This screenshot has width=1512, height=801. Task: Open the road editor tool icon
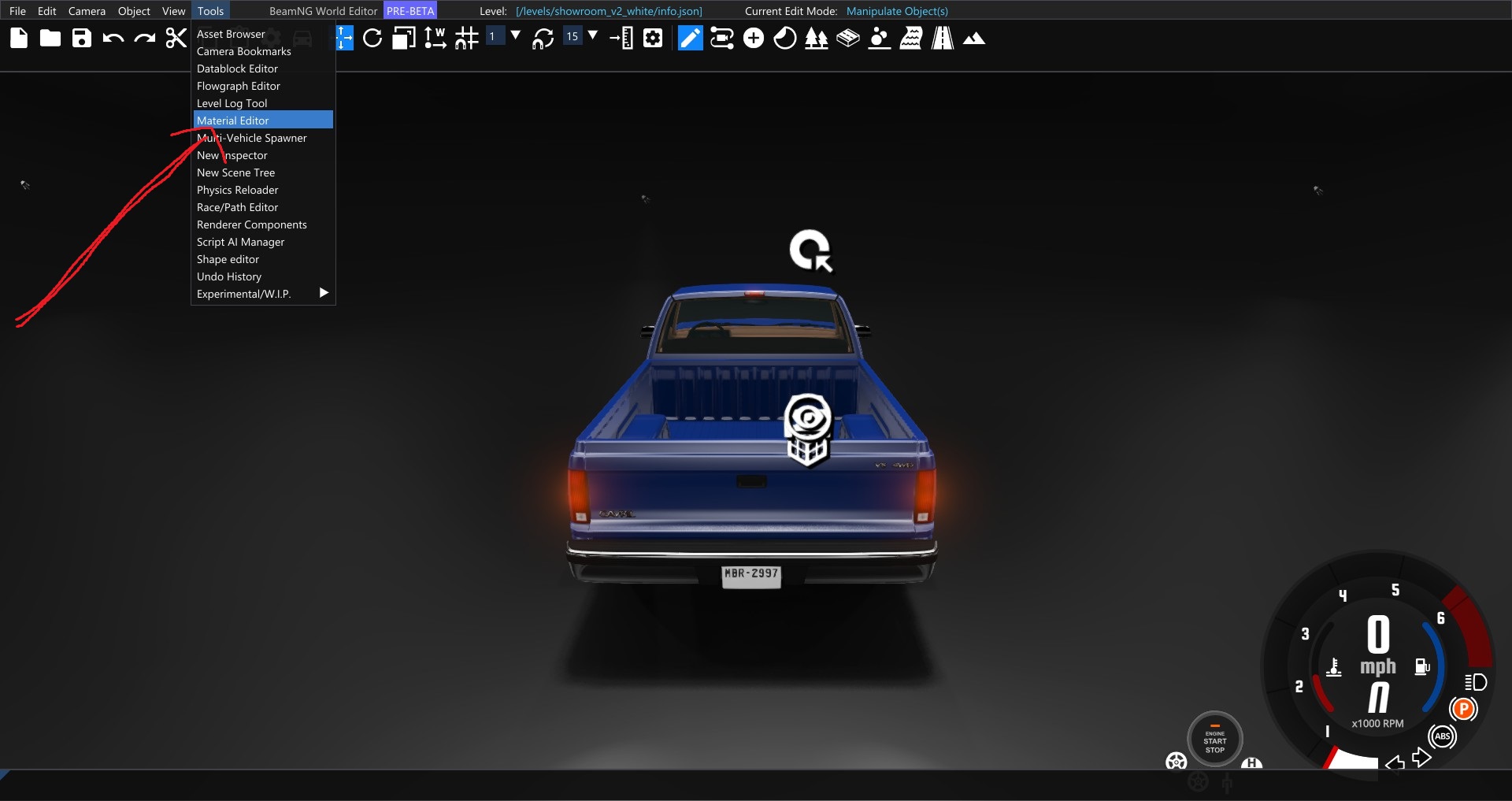[943, 38]
